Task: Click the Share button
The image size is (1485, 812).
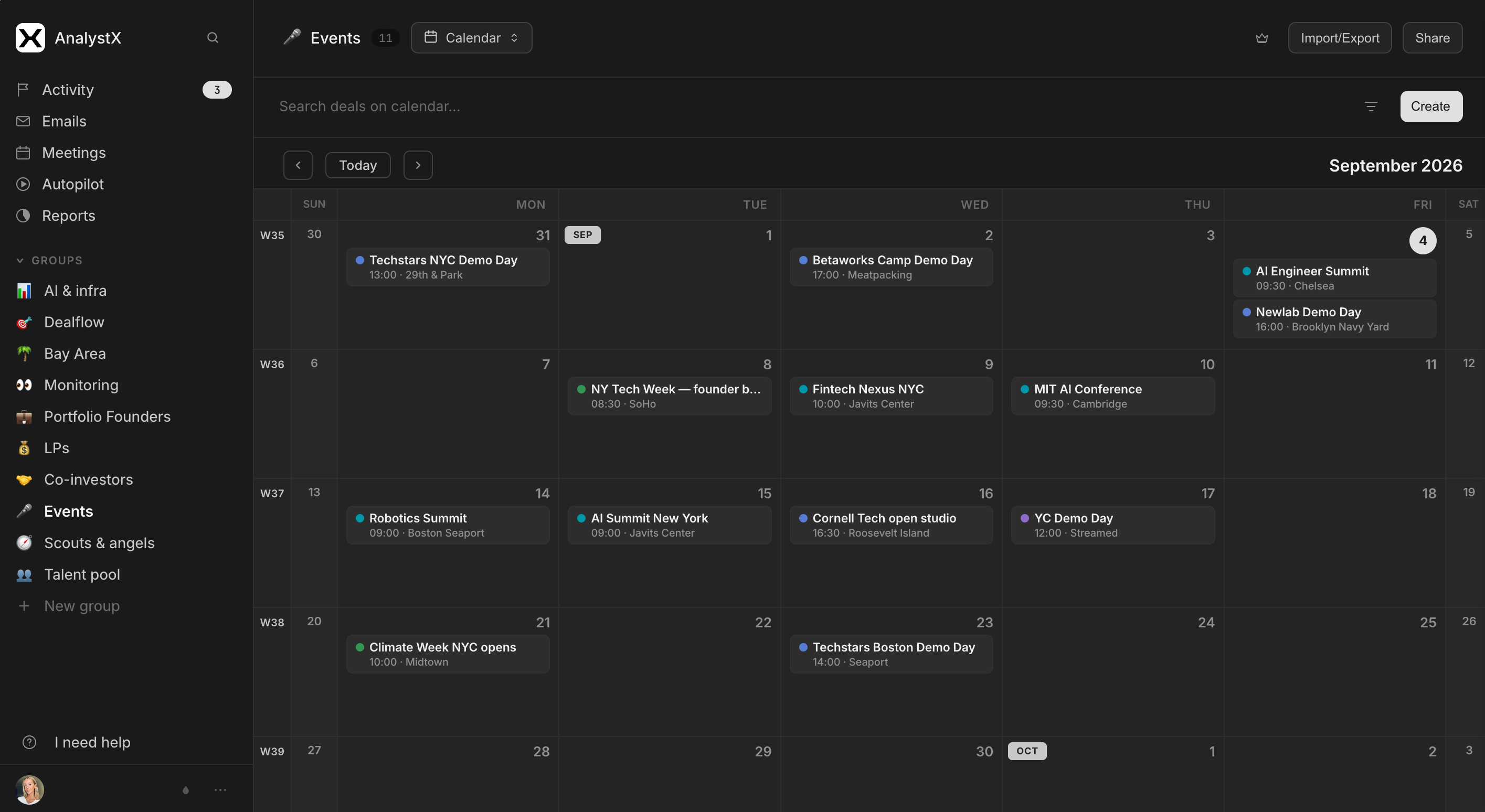Action: pyautogui.click(x=1432, y=38)
